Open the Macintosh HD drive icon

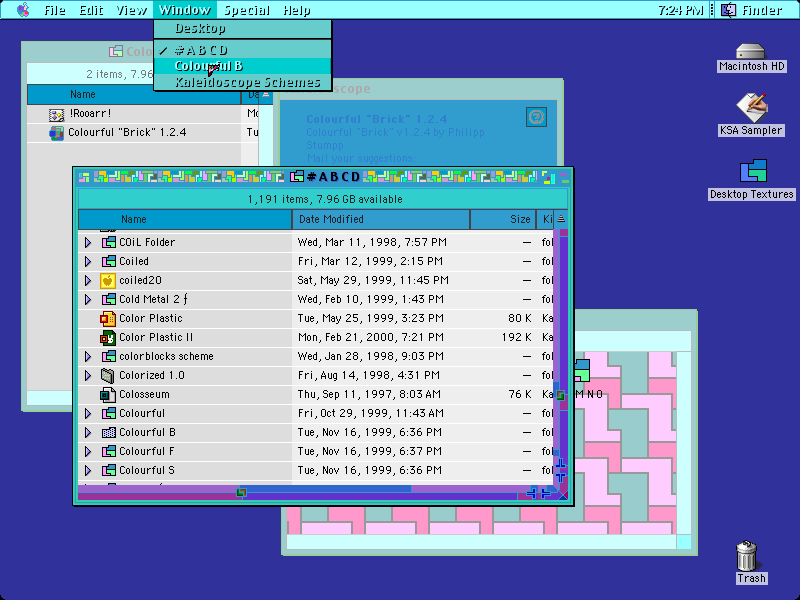pos(751,52)
